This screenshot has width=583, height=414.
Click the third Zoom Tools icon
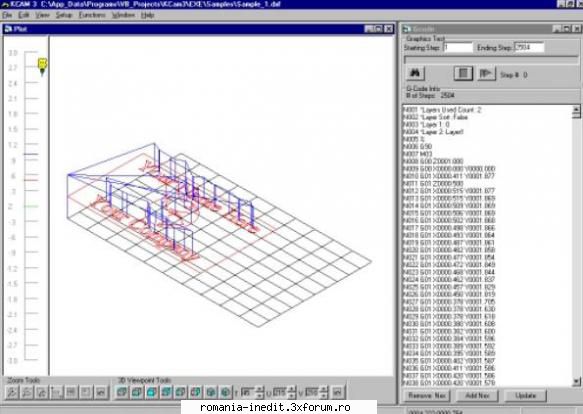(x=42, y=392)
